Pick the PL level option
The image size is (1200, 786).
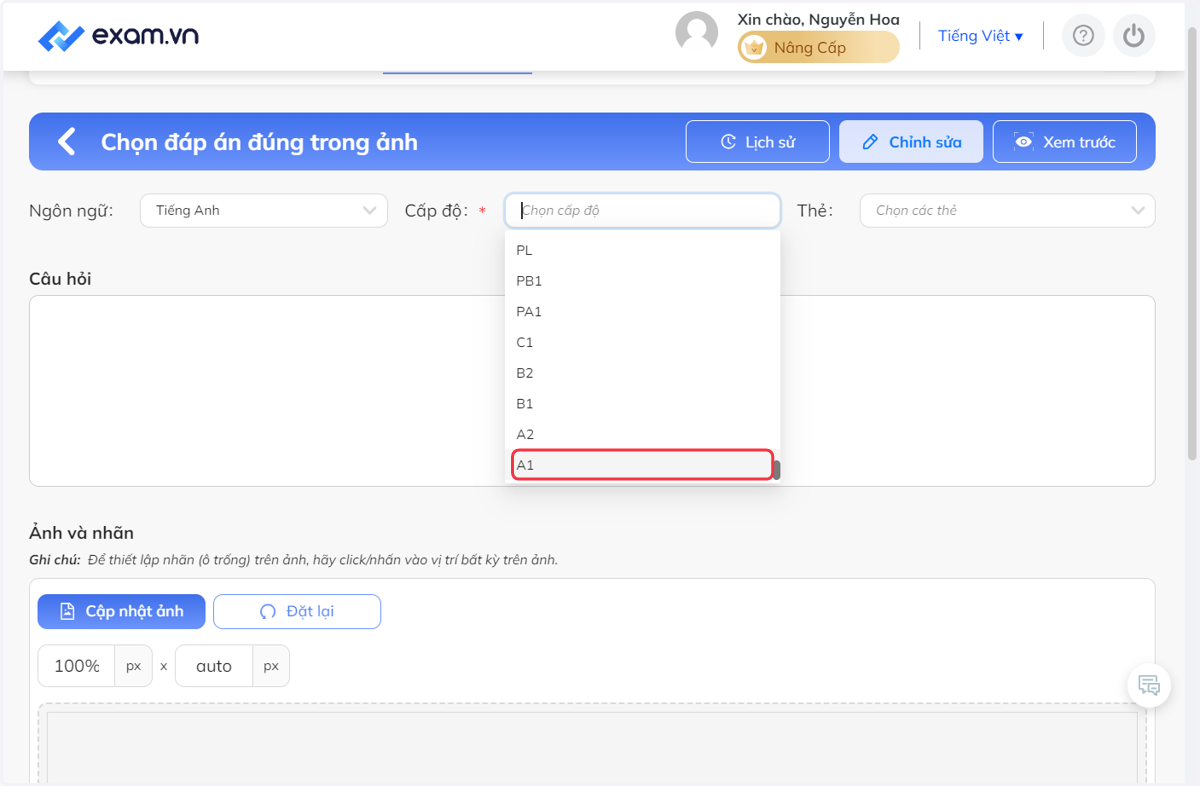[x=642, y=250]
